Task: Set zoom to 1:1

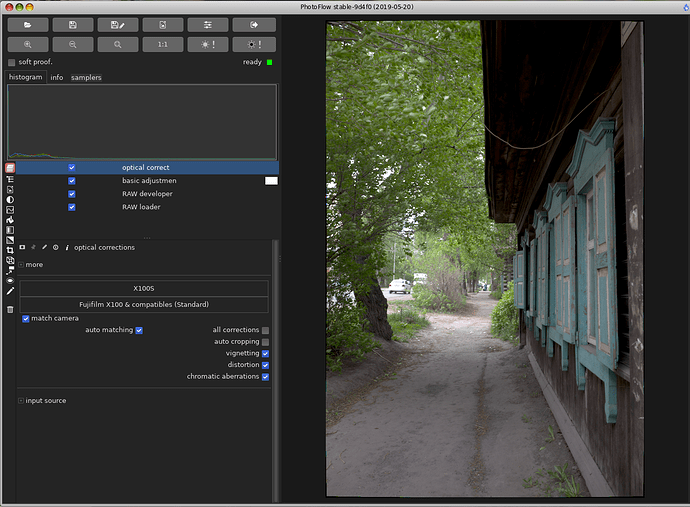Action: 163,45
